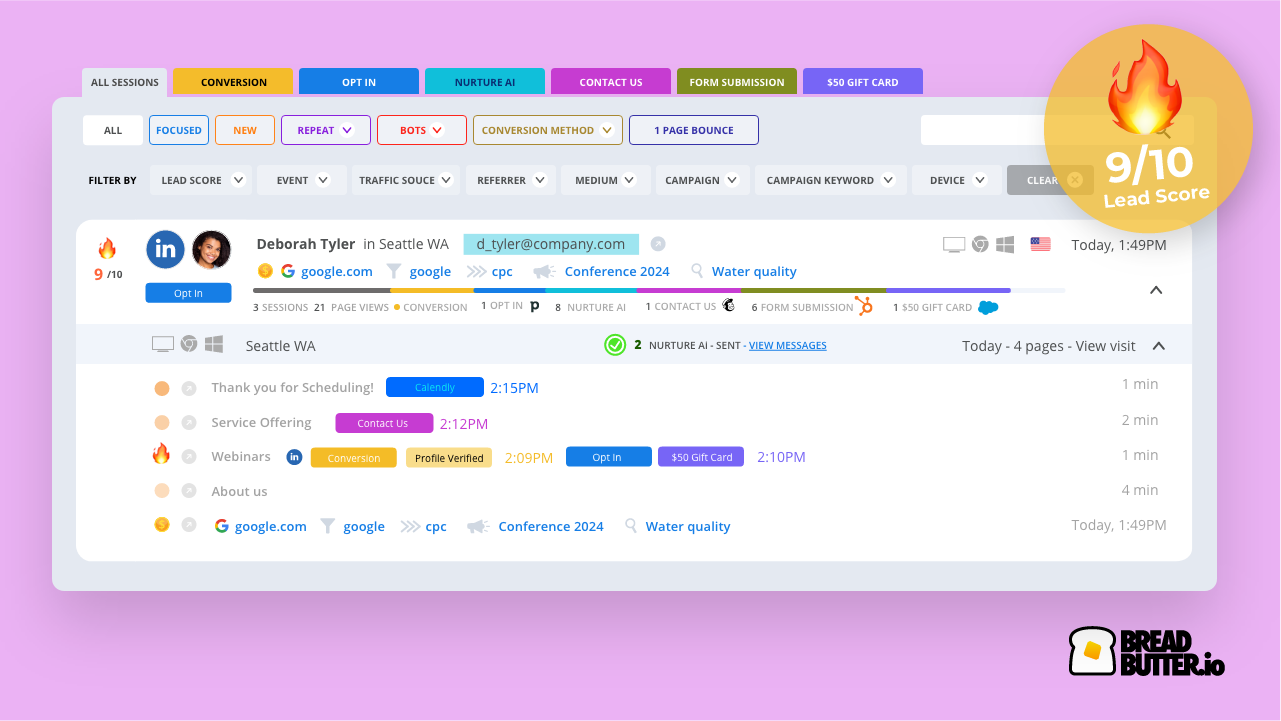Click the green checkmark Nurture AI status icon
The width and height of the screenshot is (1281, 721).
(615, 345)
